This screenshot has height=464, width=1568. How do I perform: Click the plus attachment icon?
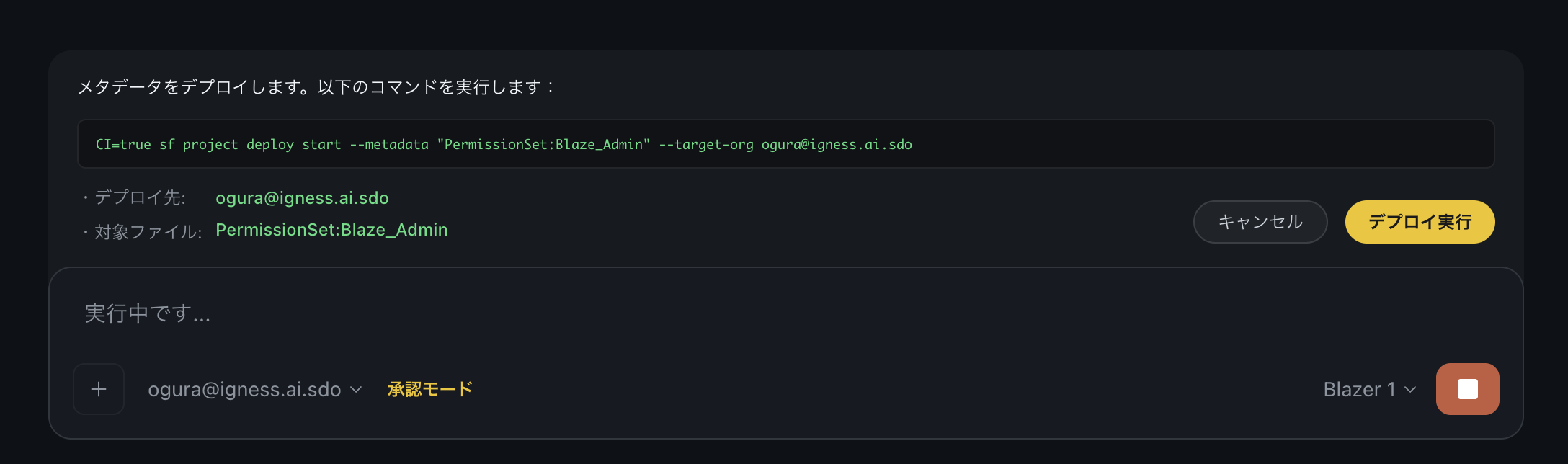99,389
